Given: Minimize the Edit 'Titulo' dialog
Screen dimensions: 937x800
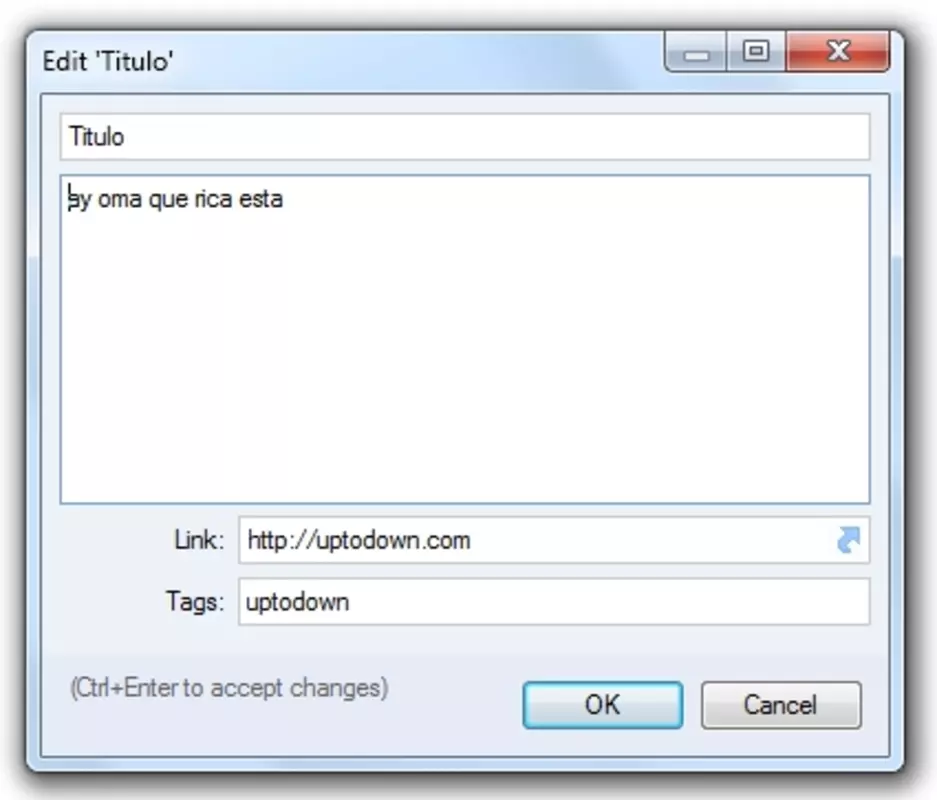Looking at the screenshot, I should click(x=696, y=53).
